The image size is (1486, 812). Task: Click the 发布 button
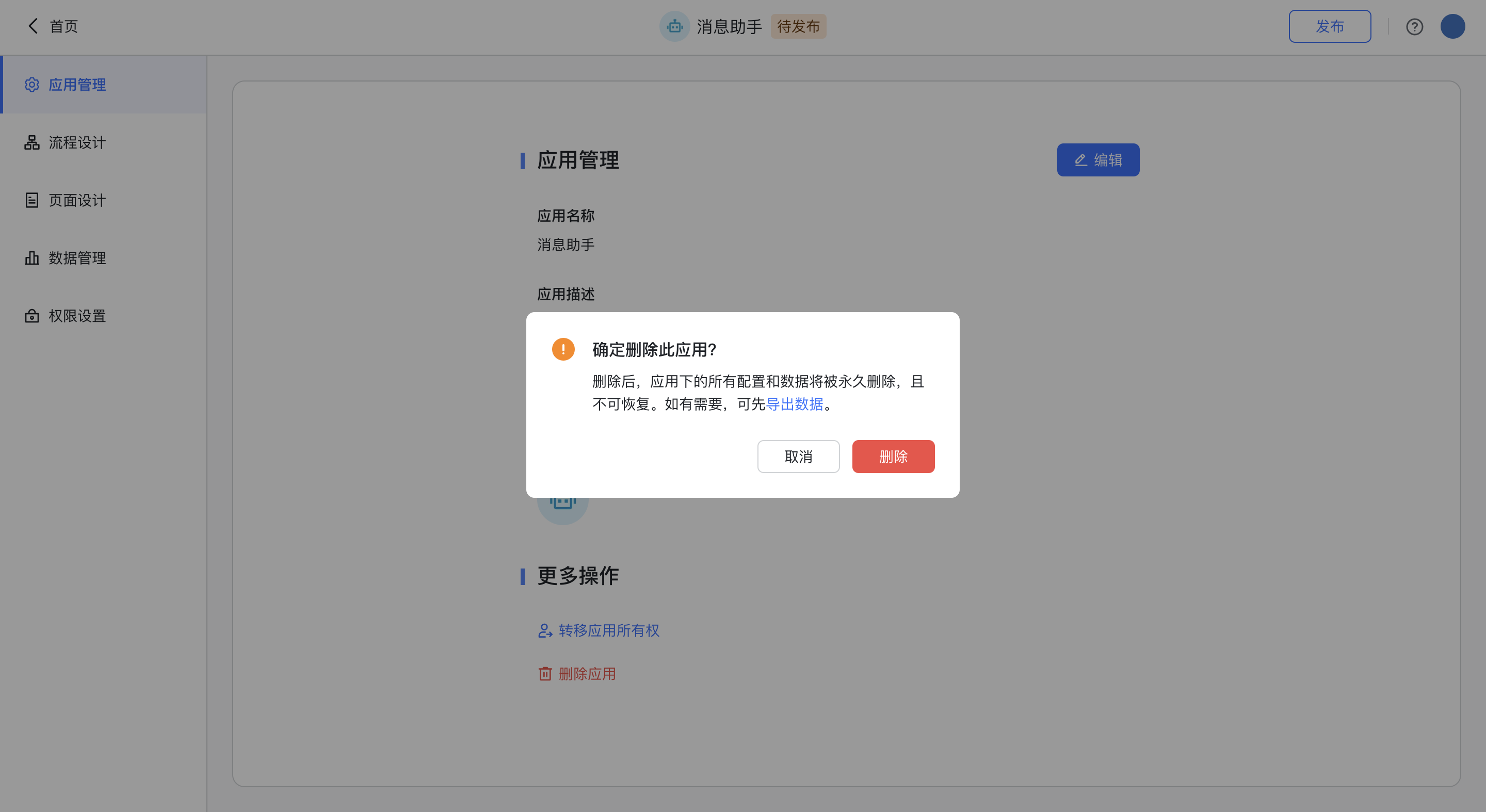coord(1330,26)
